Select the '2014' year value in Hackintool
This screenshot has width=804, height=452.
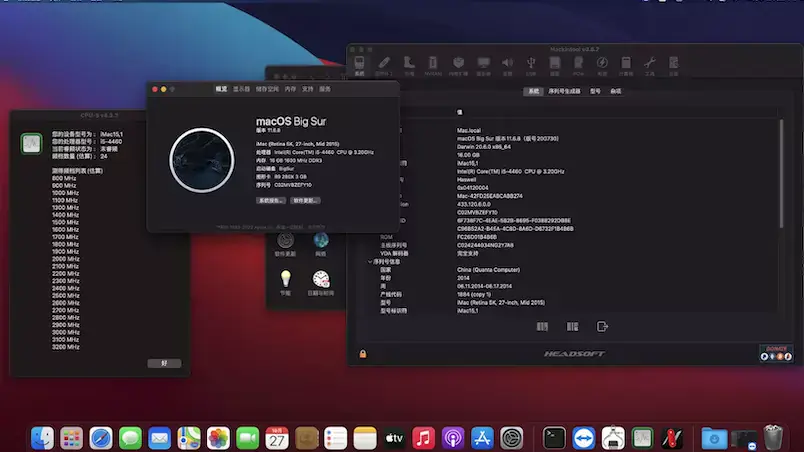tap(463, 278)
